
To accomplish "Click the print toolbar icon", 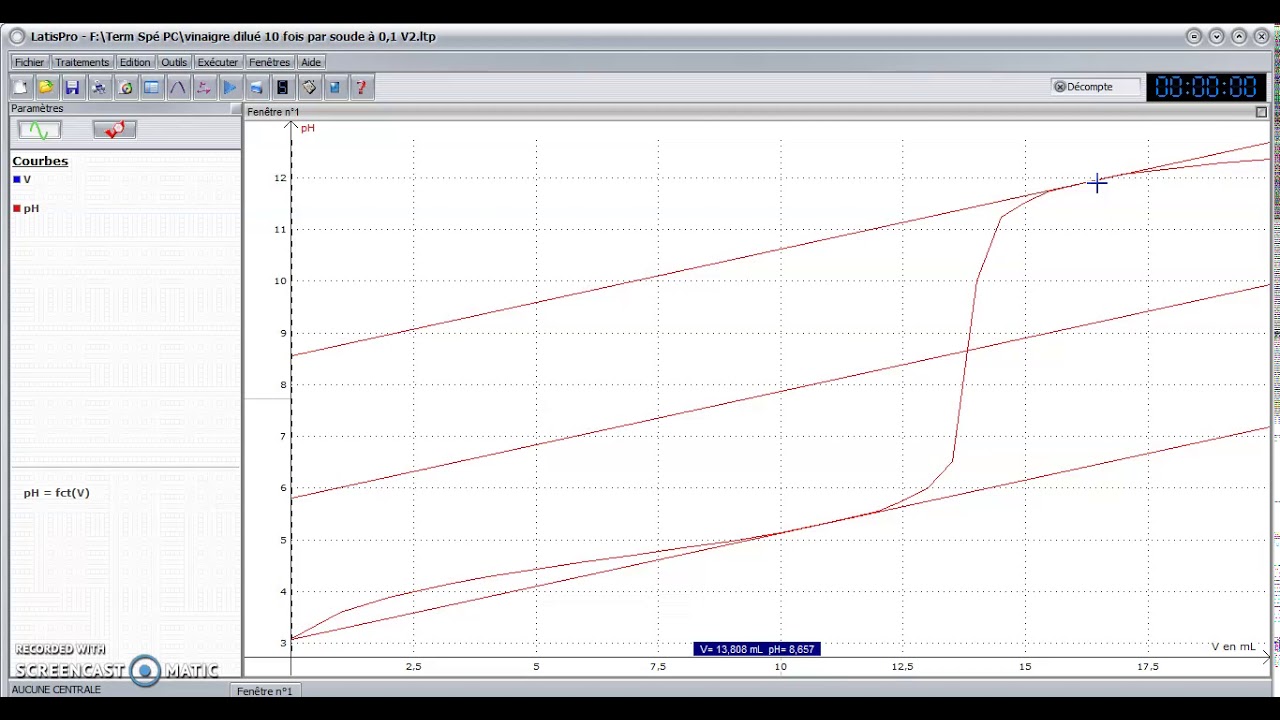I will click(x=99, y=88).
